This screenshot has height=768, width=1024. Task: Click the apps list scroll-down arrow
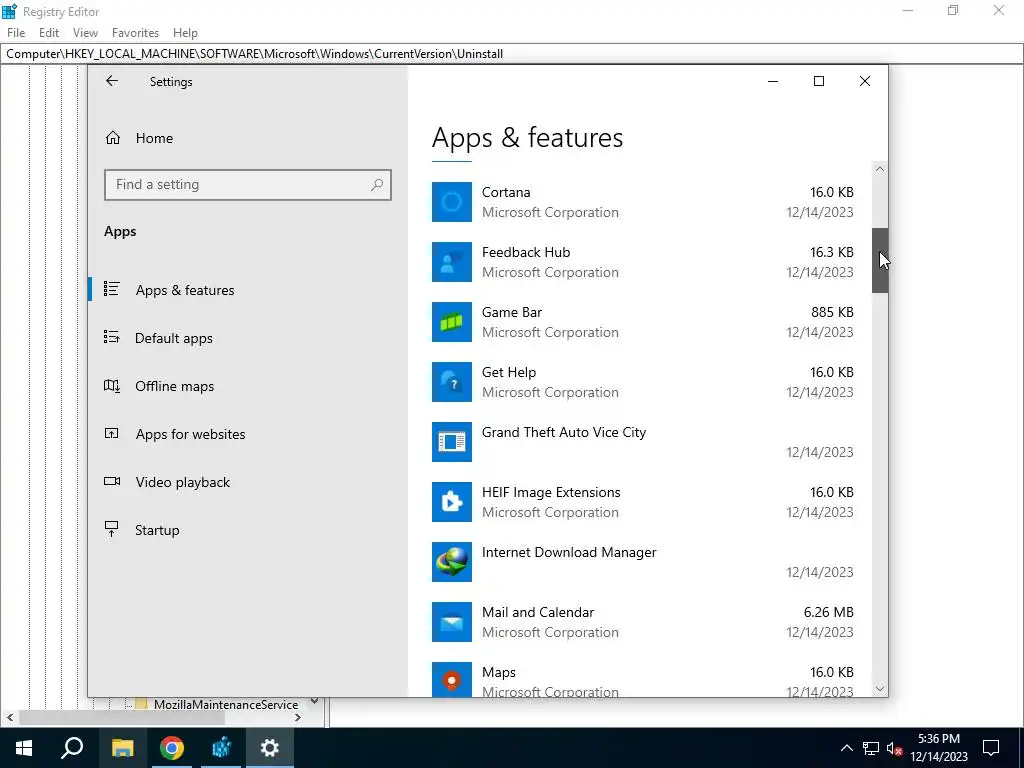(x=880, y=689)
